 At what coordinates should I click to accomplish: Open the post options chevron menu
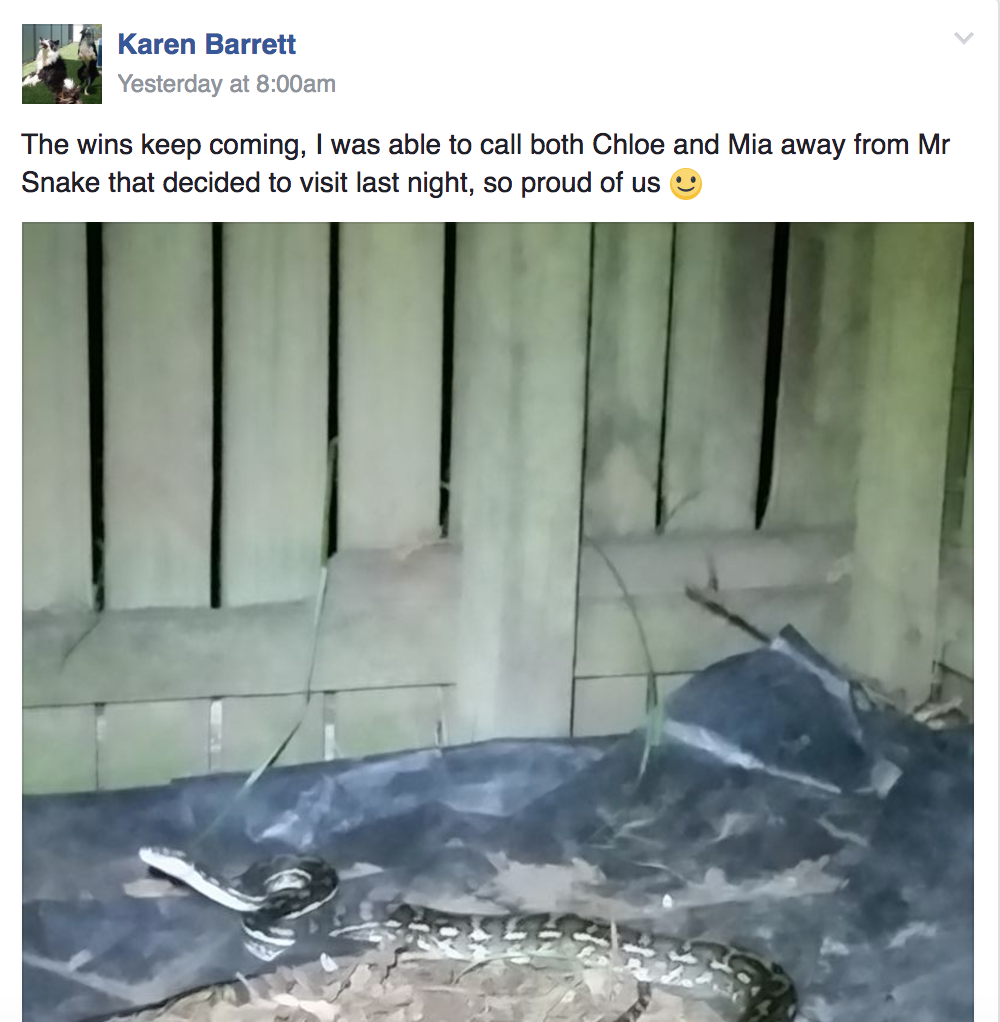point(963,38)
